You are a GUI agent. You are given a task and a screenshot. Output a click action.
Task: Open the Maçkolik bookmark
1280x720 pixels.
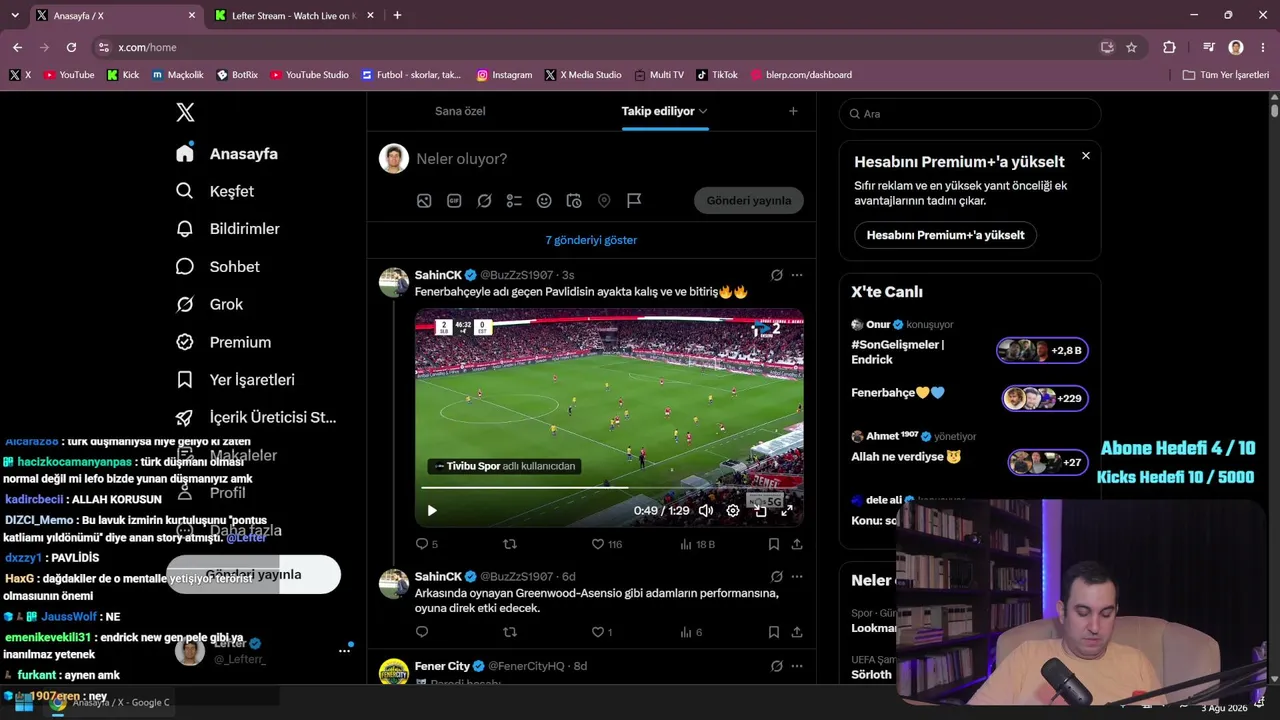point(178,75)
